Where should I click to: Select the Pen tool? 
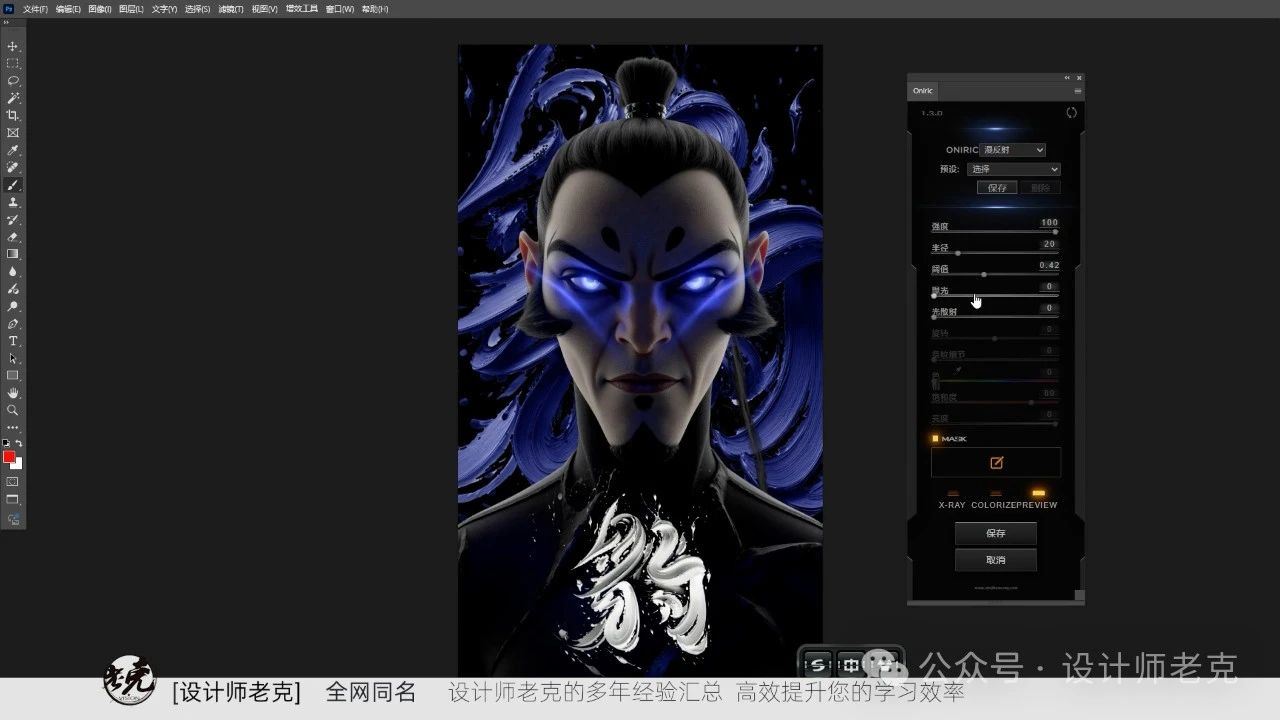point(13,324)
